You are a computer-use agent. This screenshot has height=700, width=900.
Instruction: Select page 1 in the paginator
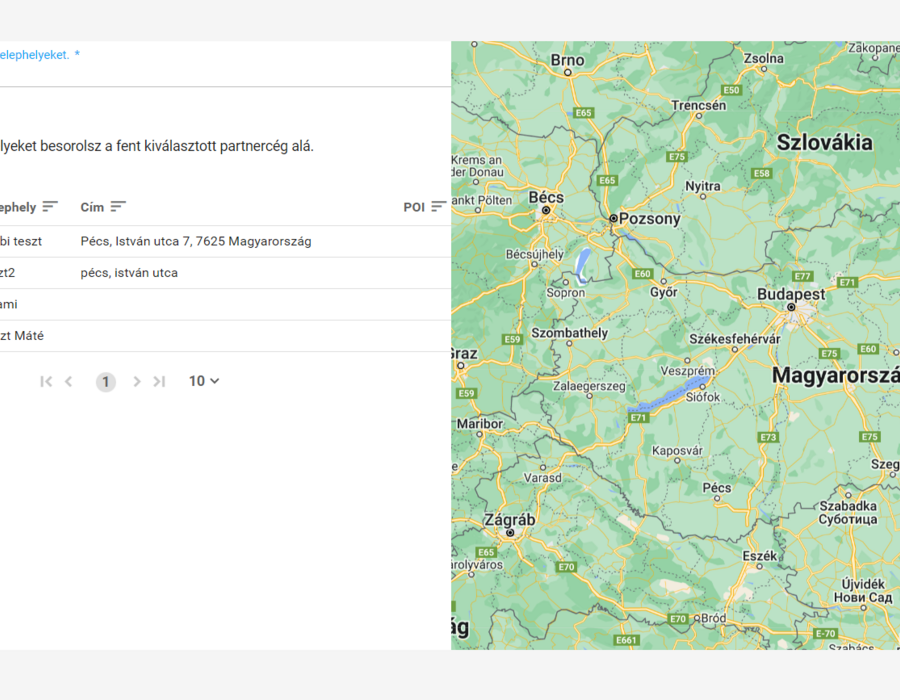point(106,382)
